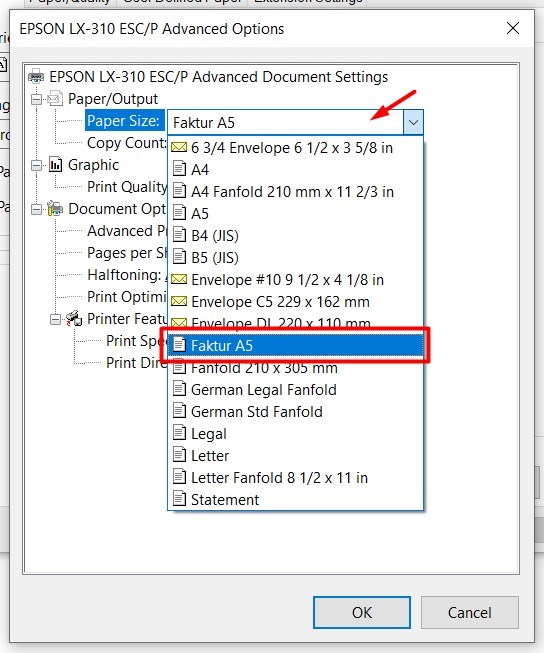The width and height of the screenshot is (544, 653).
Task: Collapse the Graphic tree node
Action: 37,165
